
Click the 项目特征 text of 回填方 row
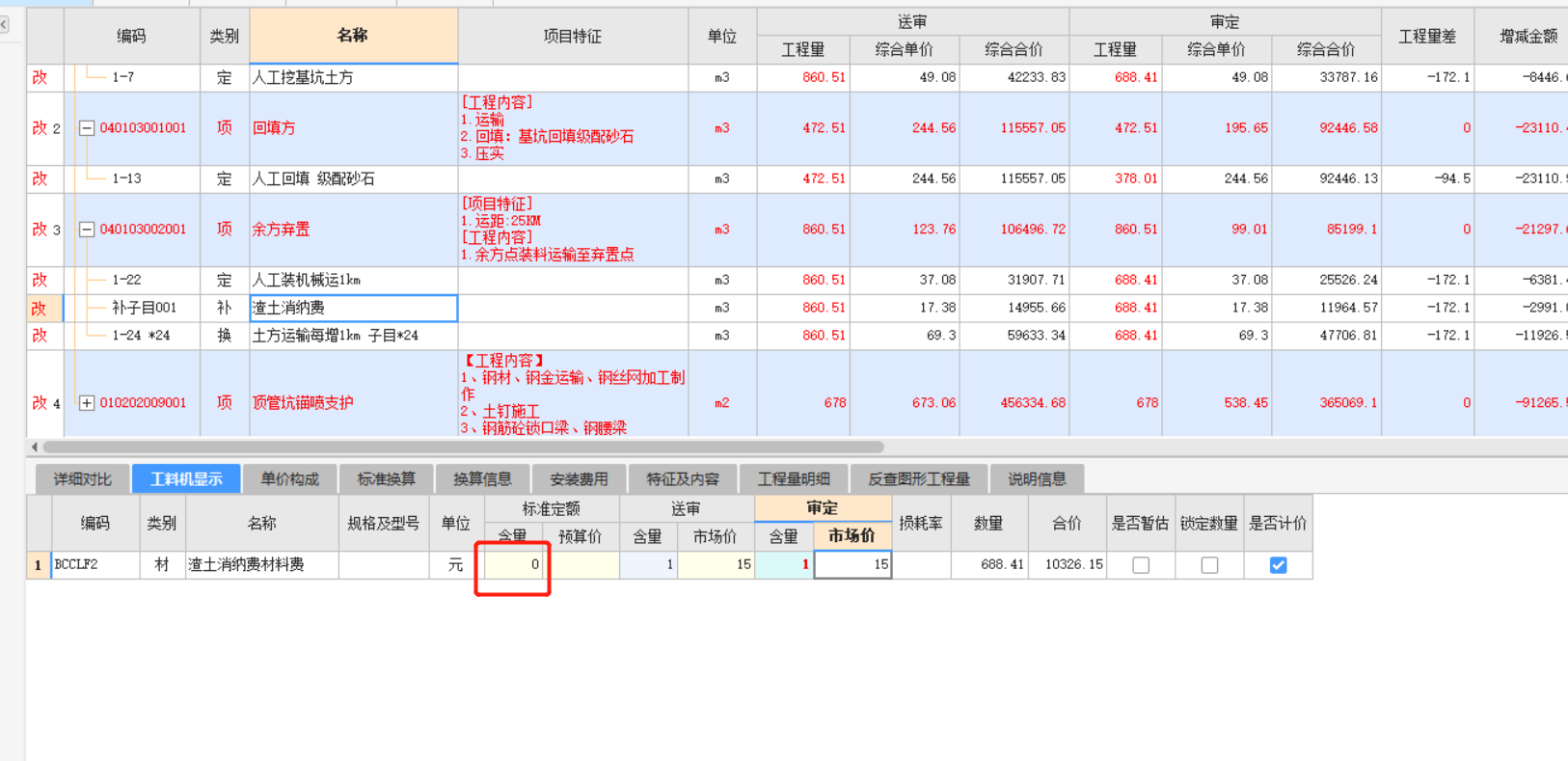pyautogui.click(x=548, y=128)
